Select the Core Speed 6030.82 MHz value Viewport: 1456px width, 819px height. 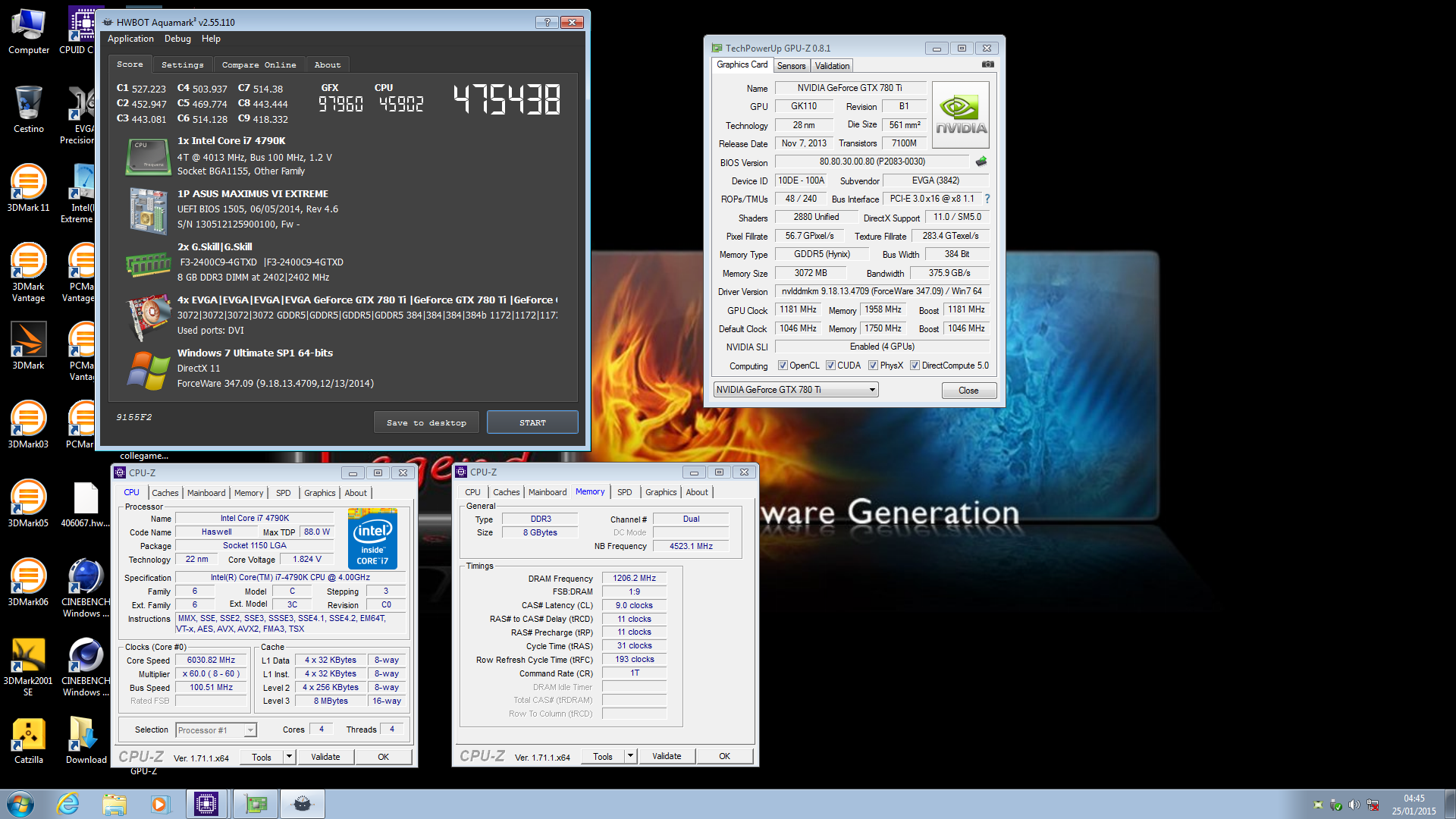pyautogui.click(x=211, y=661)
